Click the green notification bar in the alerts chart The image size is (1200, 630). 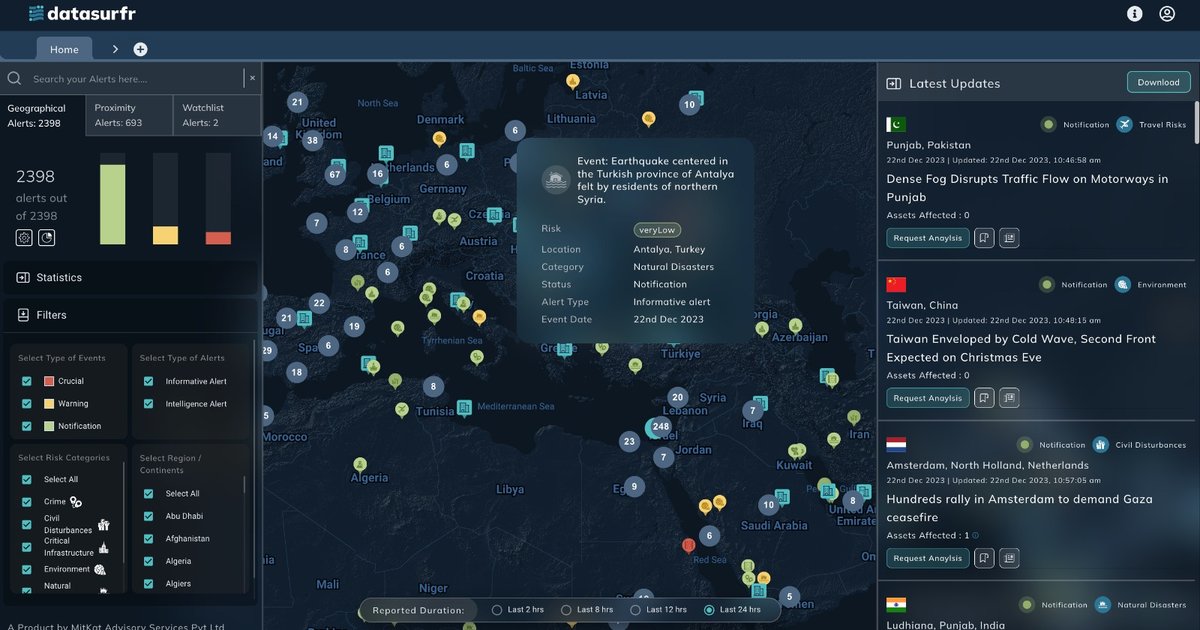(113, 204)
